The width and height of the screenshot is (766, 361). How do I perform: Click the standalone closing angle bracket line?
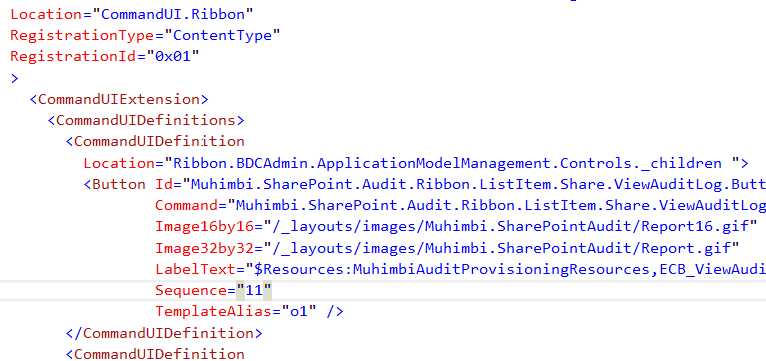(x=14, y=78)
